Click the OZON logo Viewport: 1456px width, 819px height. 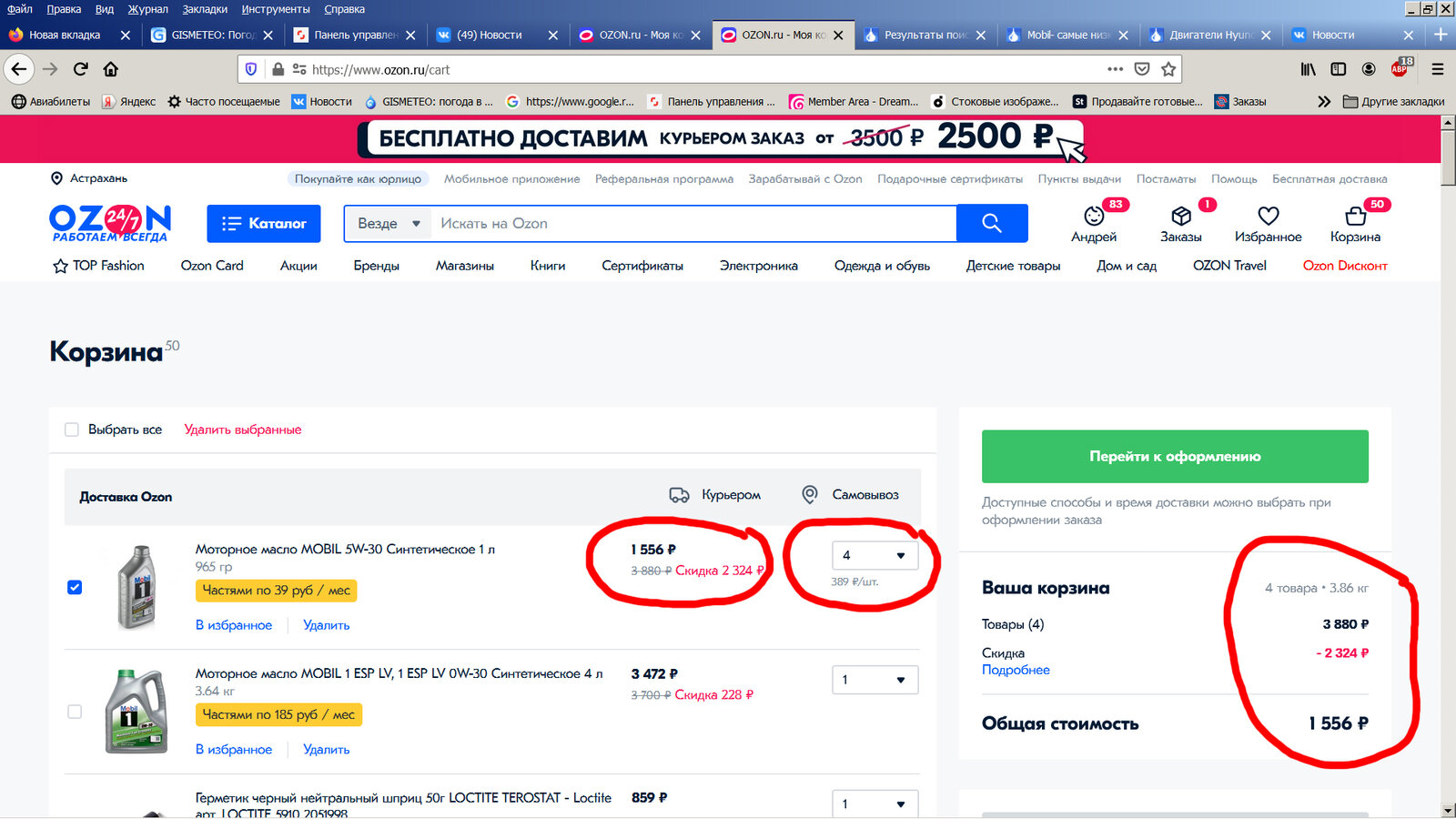click(x=110, y=223)
